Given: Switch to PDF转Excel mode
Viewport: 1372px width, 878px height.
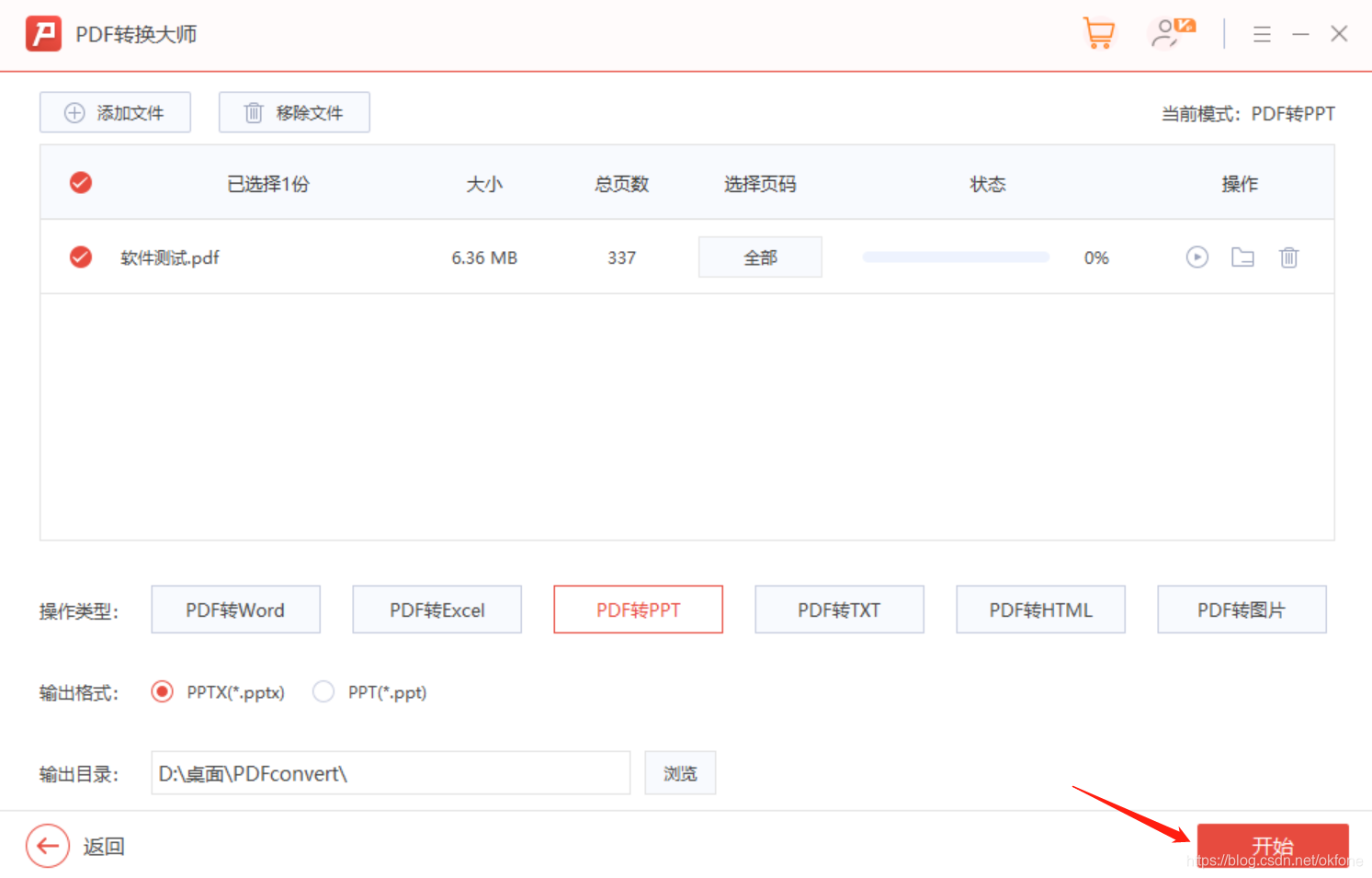Looking at the screenshot, I should point(437,610).
